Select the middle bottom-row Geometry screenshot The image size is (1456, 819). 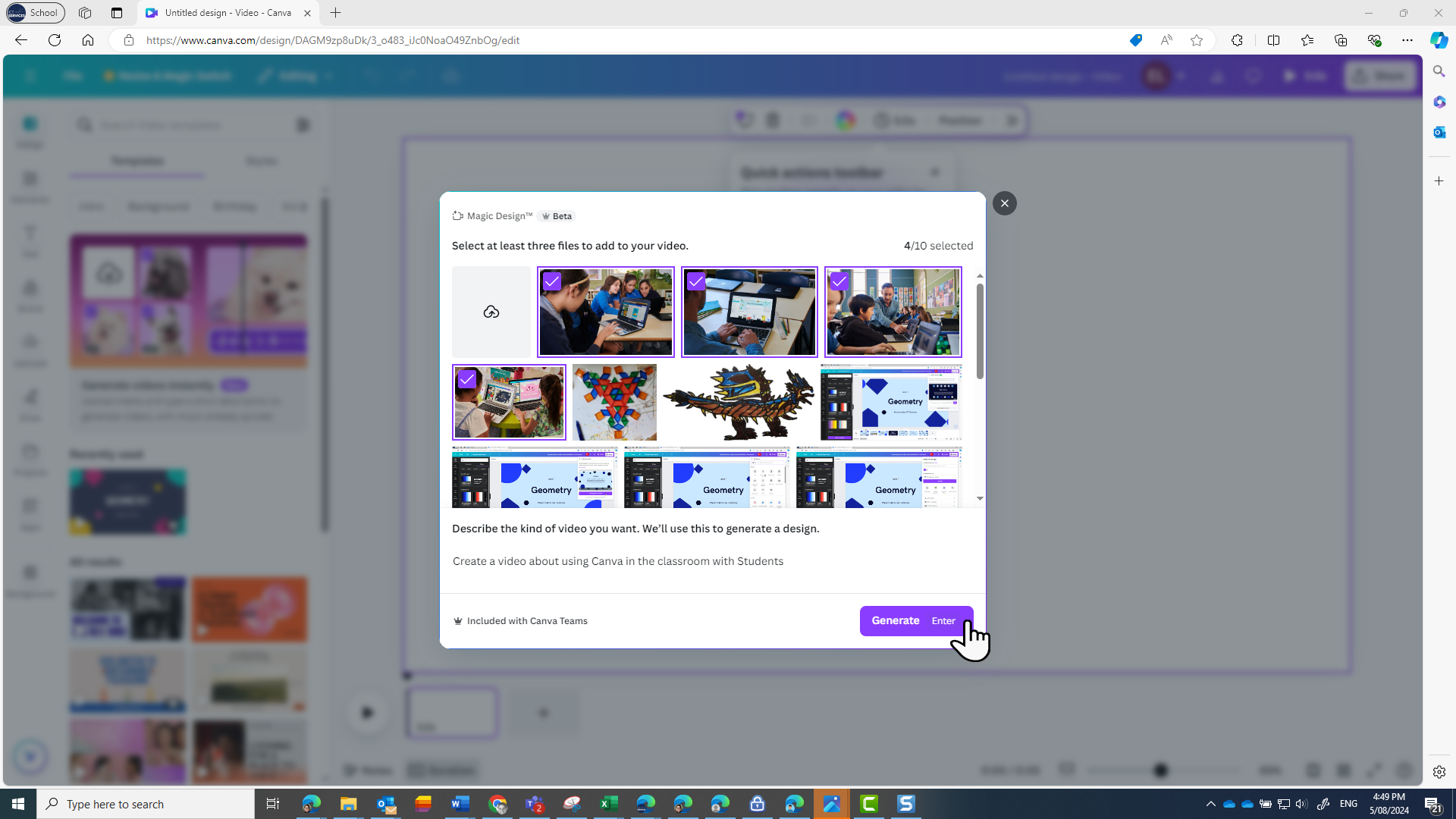pos(707,477)
